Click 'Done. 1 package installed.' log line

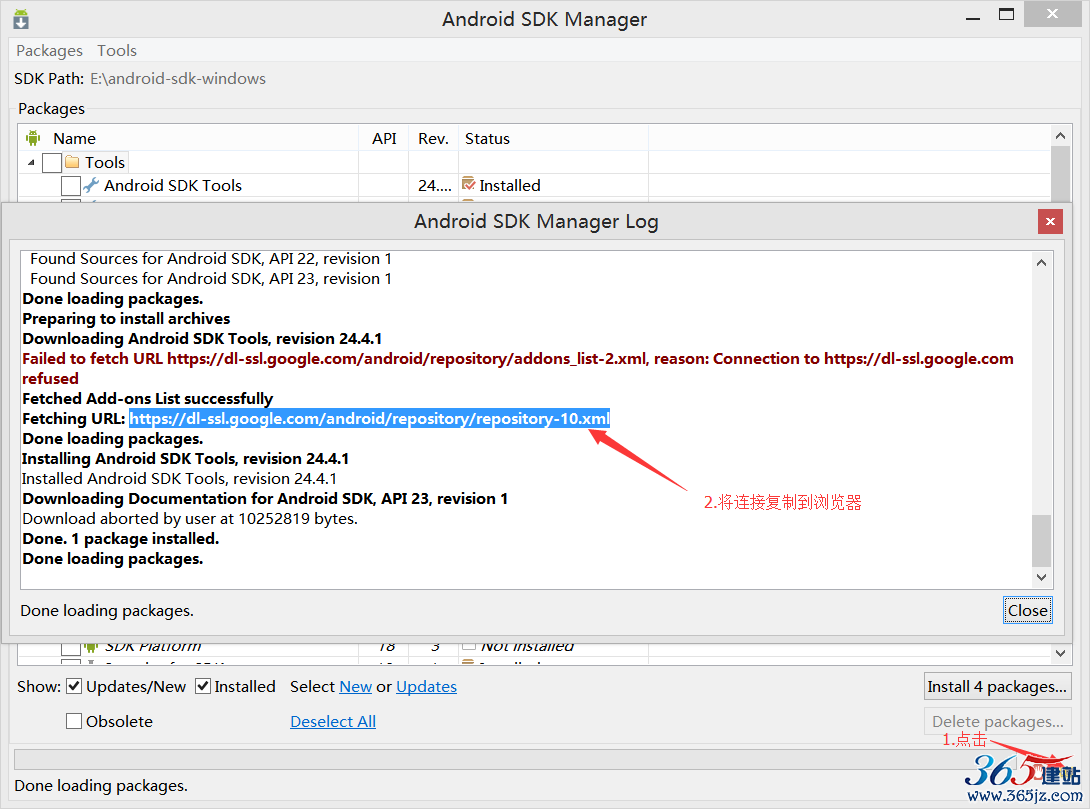(120, 539)
